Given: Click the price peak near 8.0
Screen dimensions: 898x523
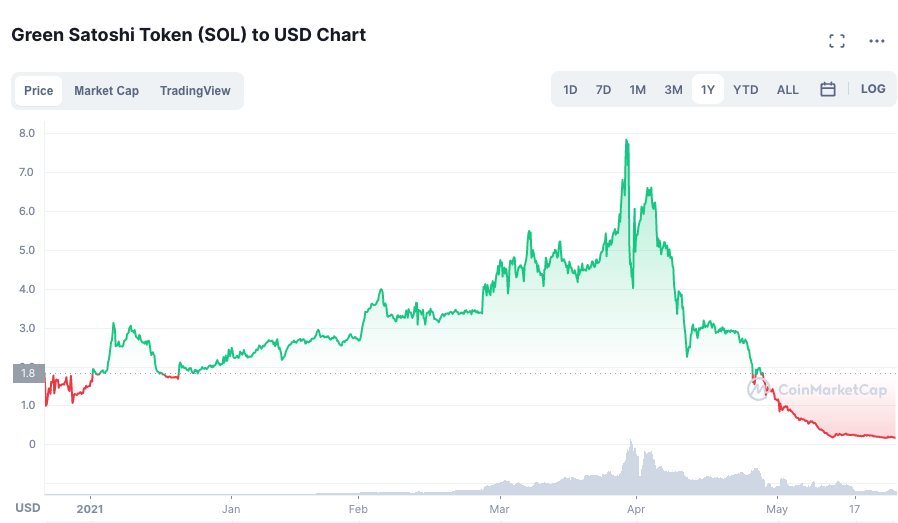Looking at the screenshot, I should (x=626, y=141).
